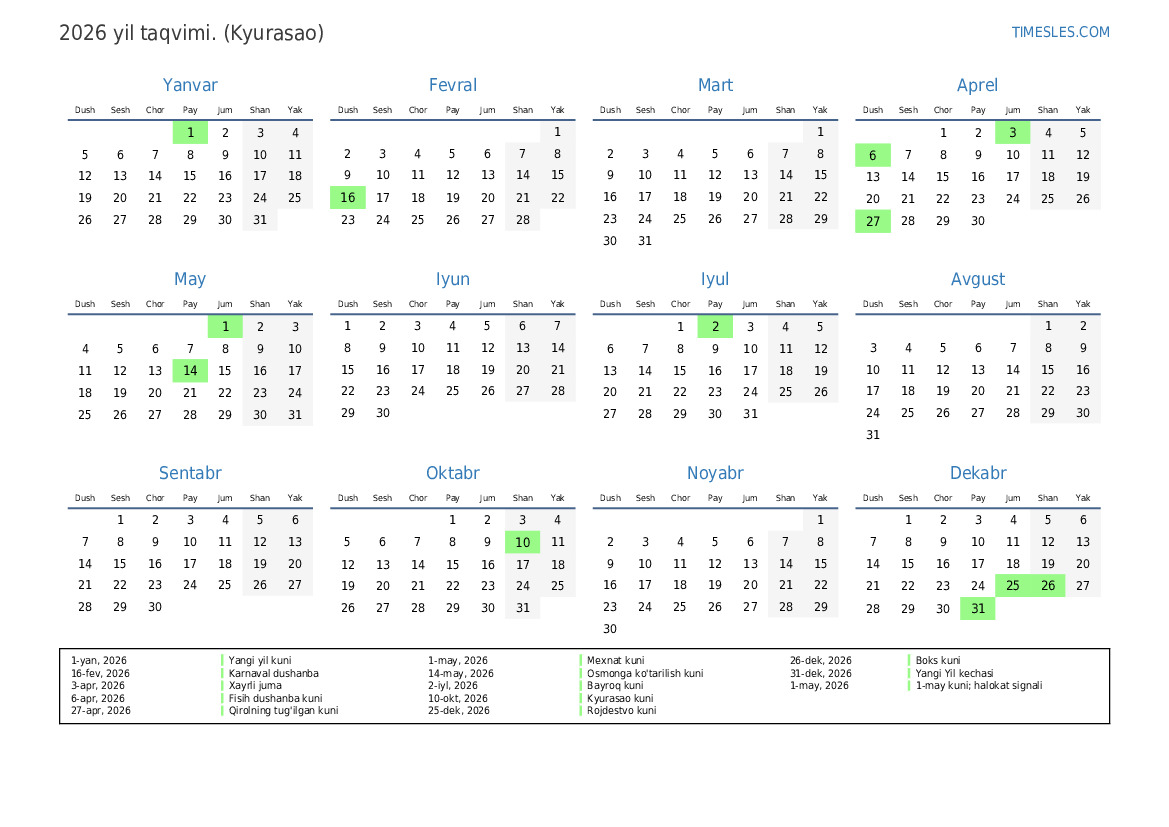Click December 31 highlighted date
The width and height of the screenshot is (1169, 827).
pyautogui.click(x=977, y=609)
